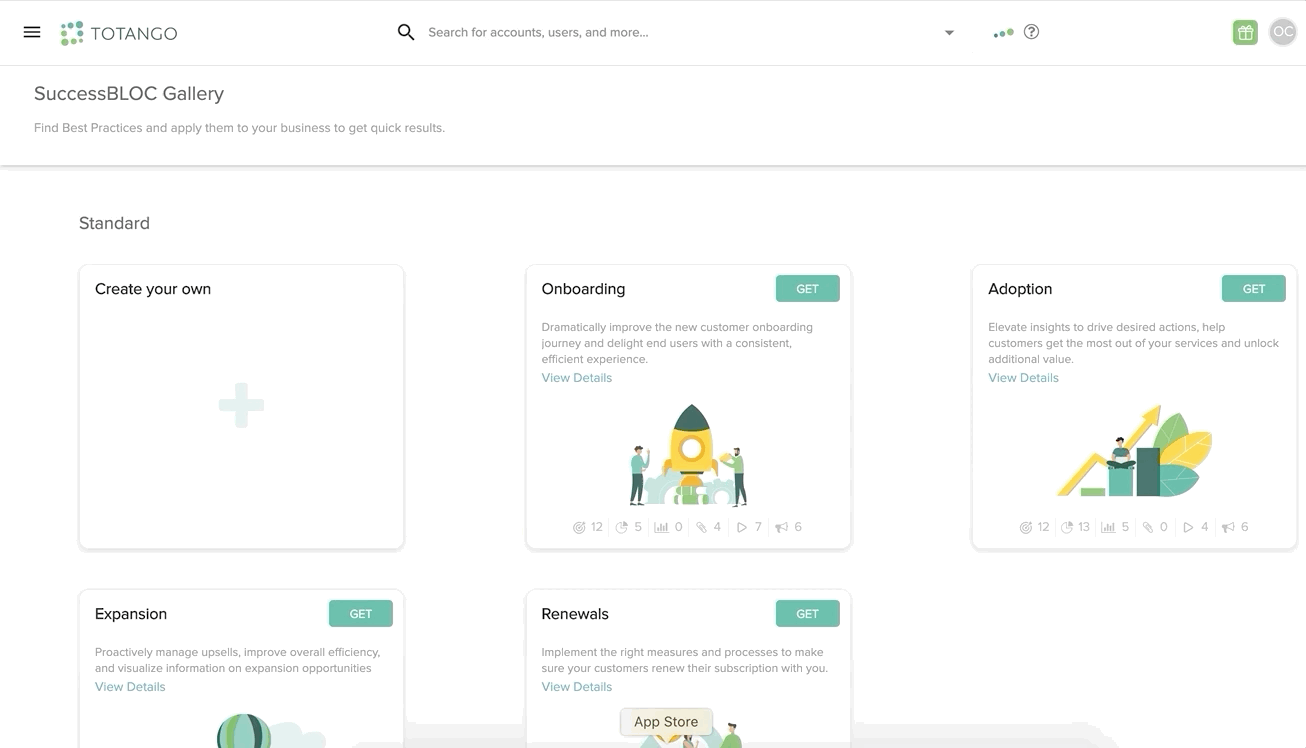Click the search magnifier icon
The height and width of the screenshot is (748, 1306).
406,32
